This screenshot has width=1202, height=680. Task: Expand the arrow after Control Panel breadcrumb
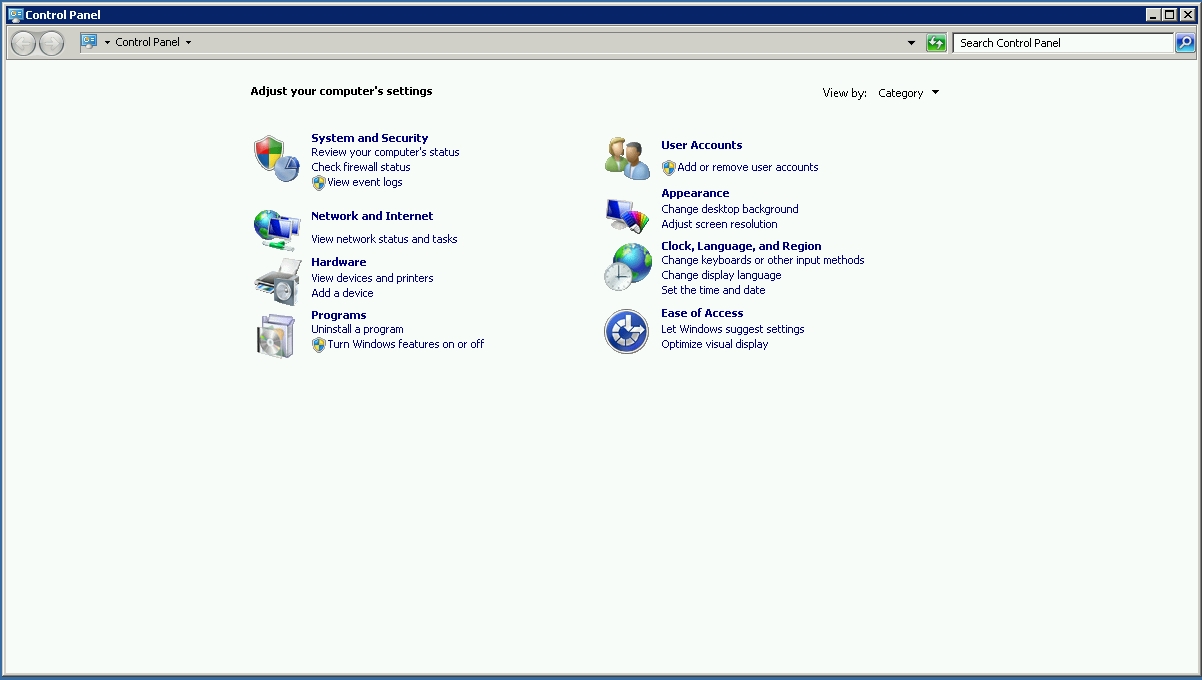click(188, 43)
